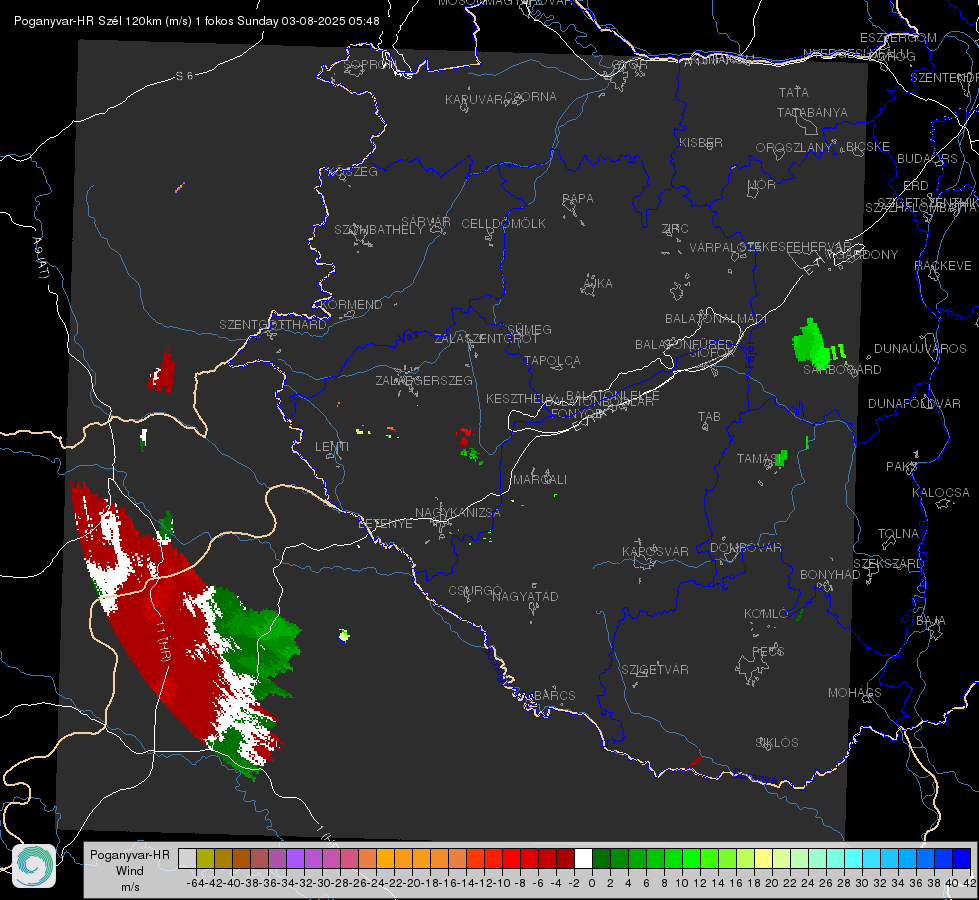The image size is (979, 900).
Task: Click the 'KÖRMEND' city label
Action: (350, 305)
